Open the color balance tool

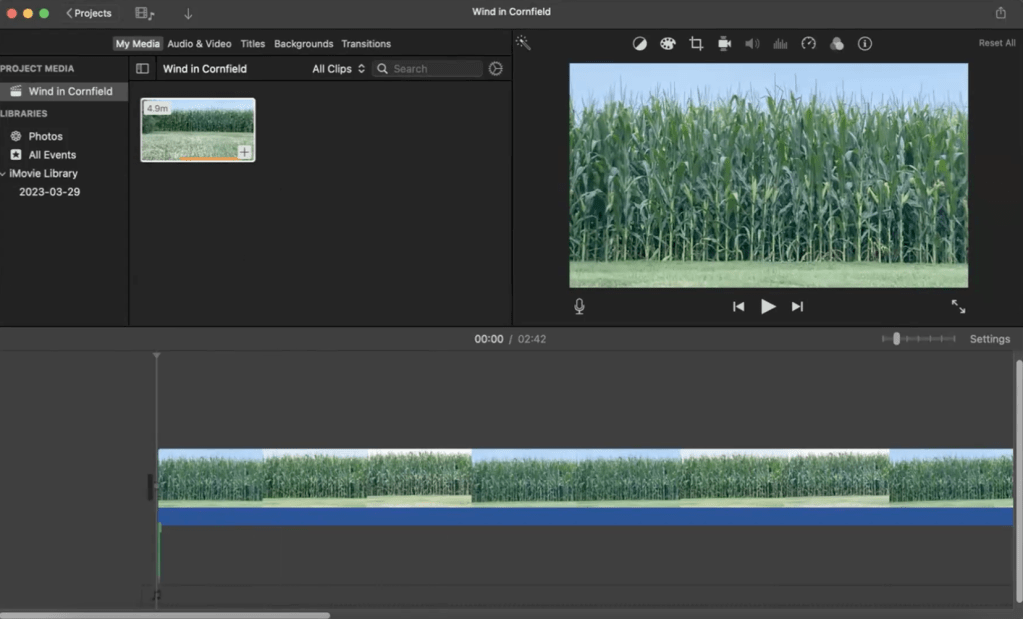tap(640, 44)
